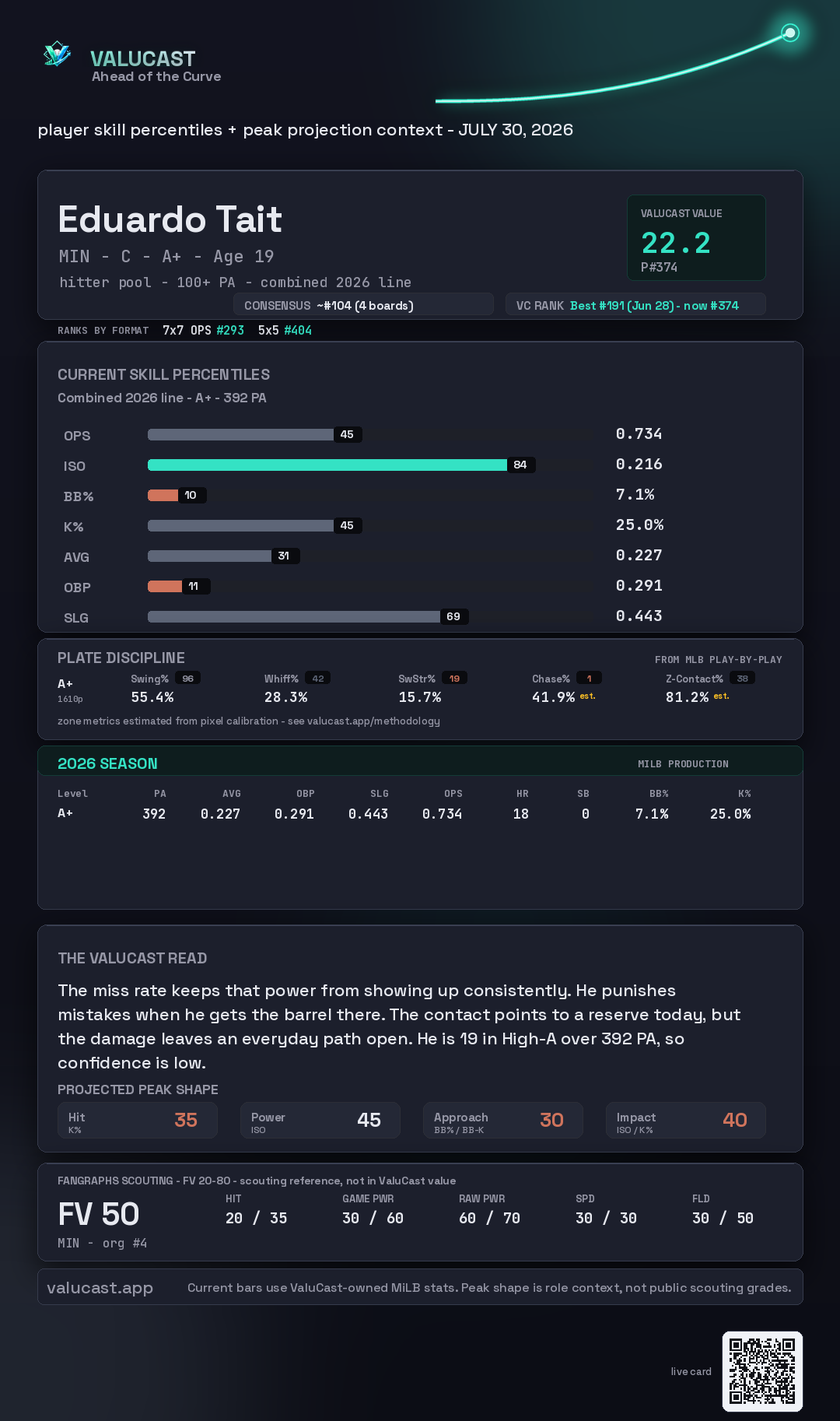Click the ISO 84 percentile label
The height and width of the screenshot is (1421, 840).
(x=520, y=465)
